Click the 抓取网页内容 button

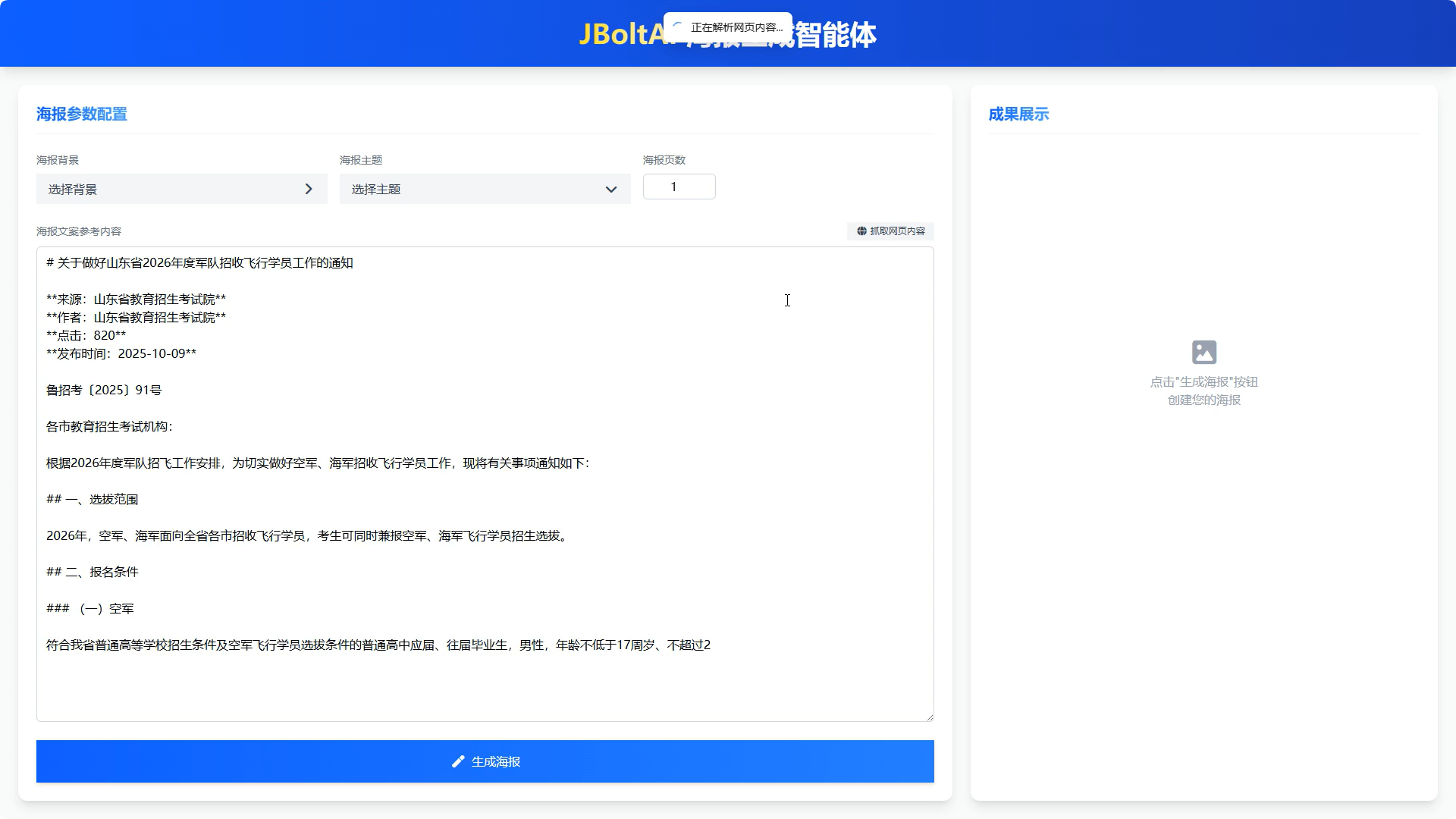(890, 231)
